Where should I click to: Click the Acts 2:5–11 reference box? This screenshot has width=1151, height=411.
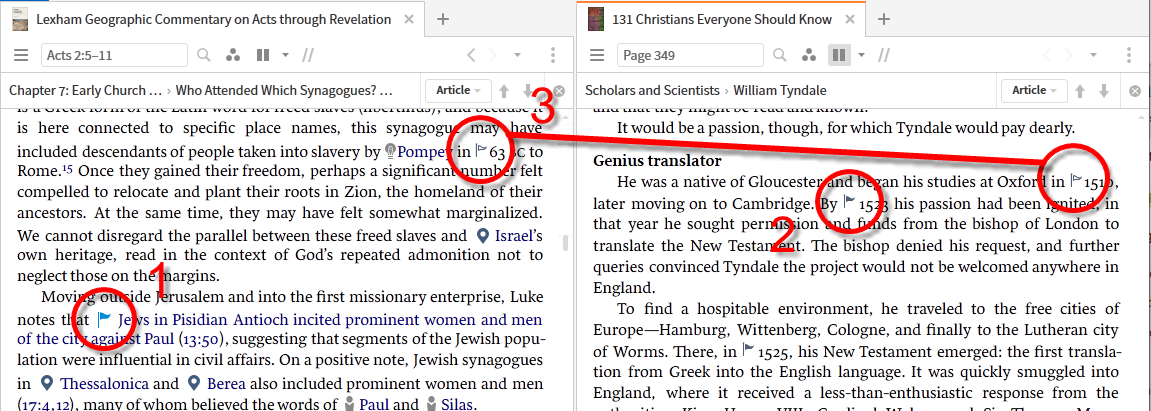(x=115, y=55)
